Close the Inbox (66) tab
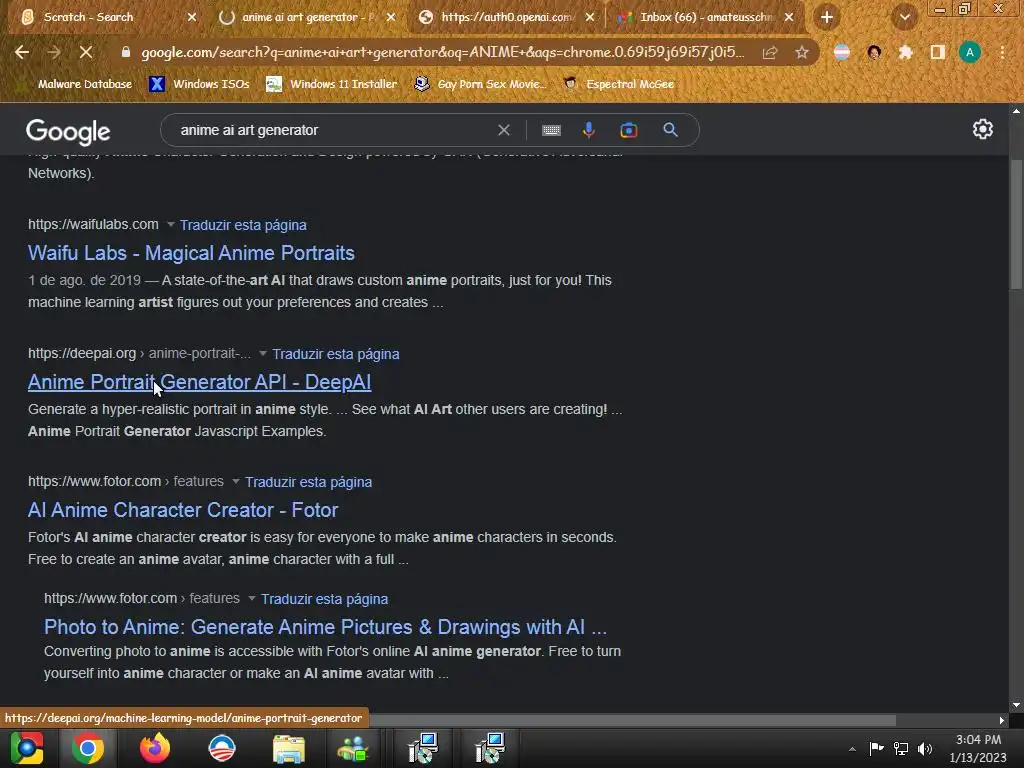Screen dimensions: 1024x768 coord(789,17)
